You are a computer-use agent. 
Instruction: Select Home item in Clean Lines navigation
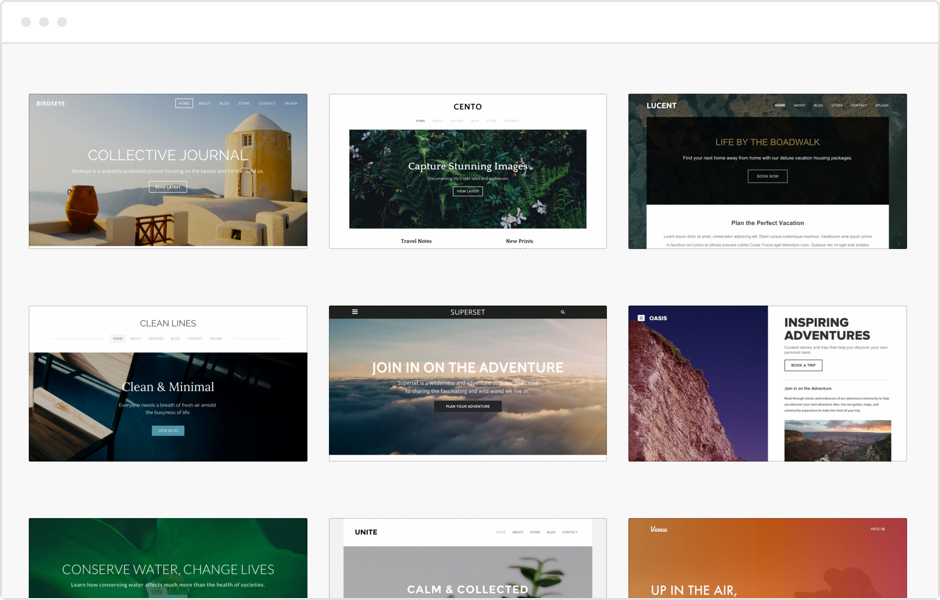point(117,338)
